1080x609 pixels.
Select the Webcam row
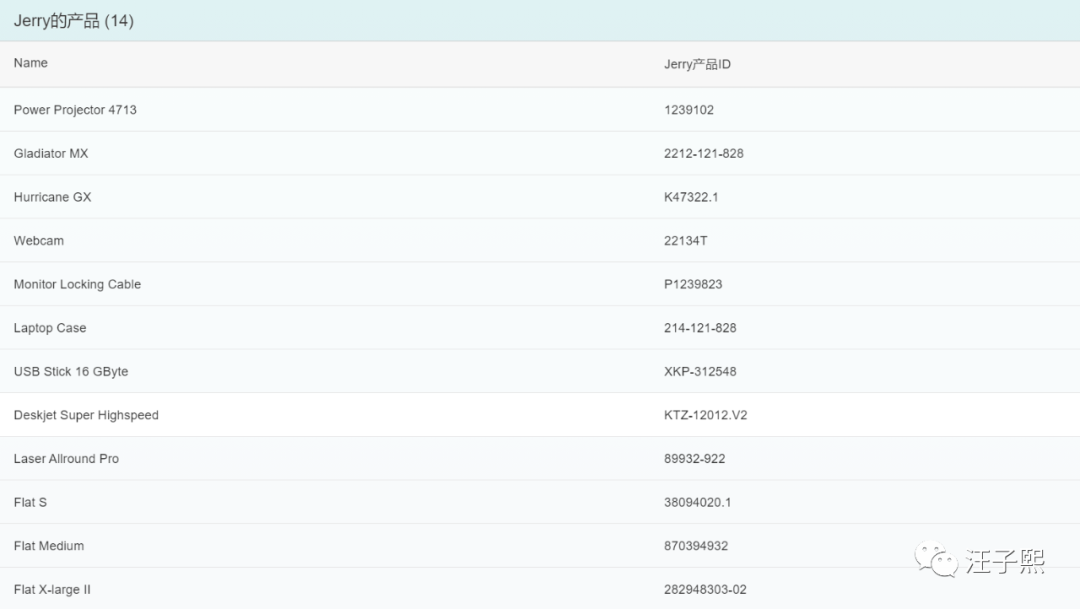[x=540, y=240]
